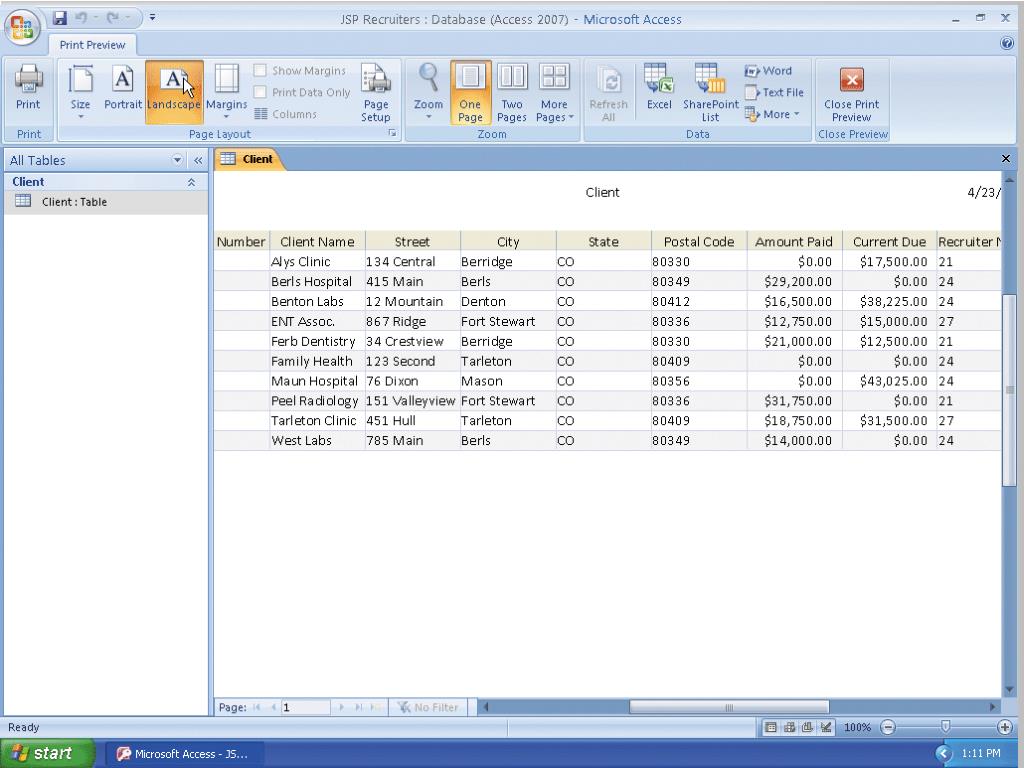Open the More export options dropdown
Viewport: 1024px width, 768px height.
point(772,114)
